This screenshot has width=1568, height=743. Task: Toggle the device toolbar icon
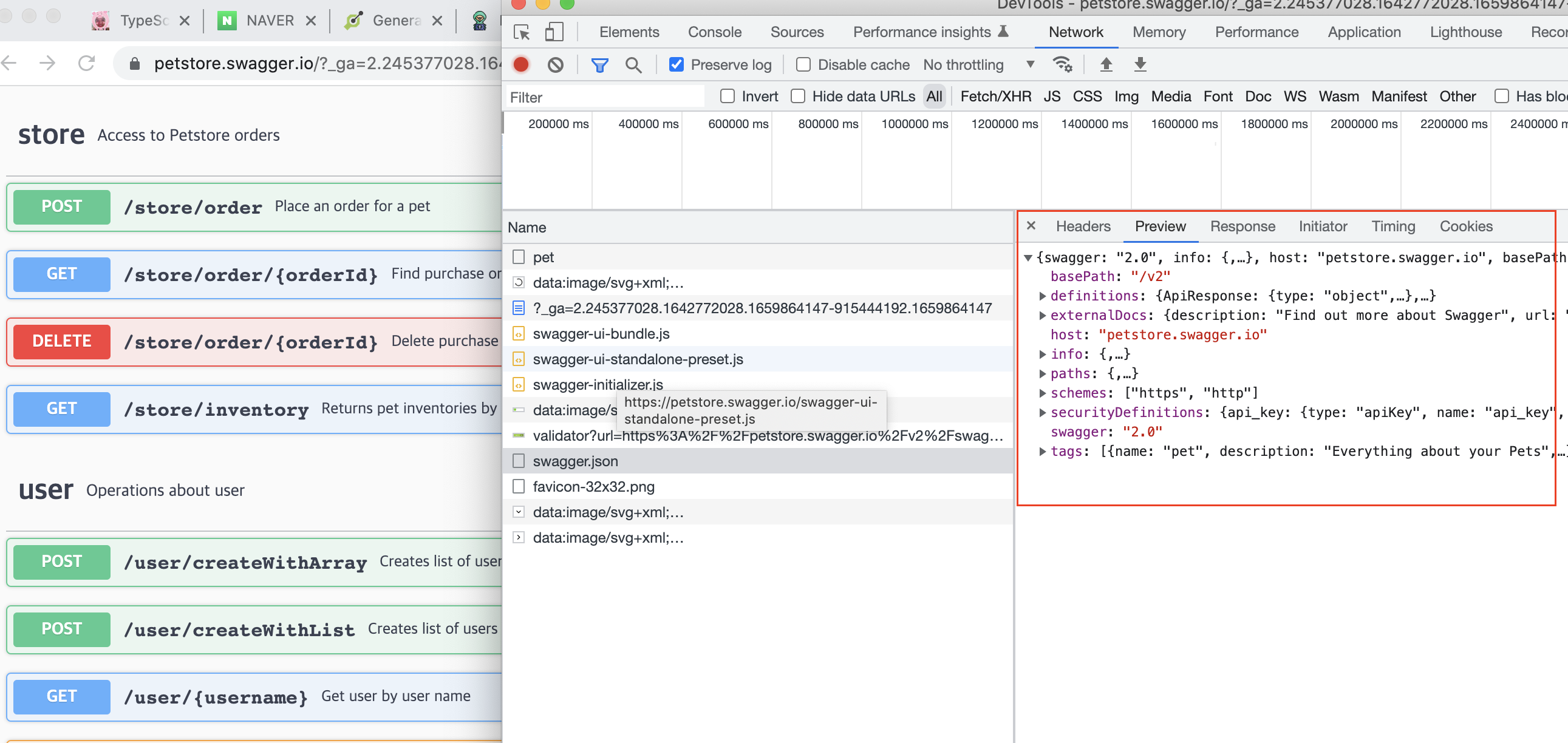(553, 32)
